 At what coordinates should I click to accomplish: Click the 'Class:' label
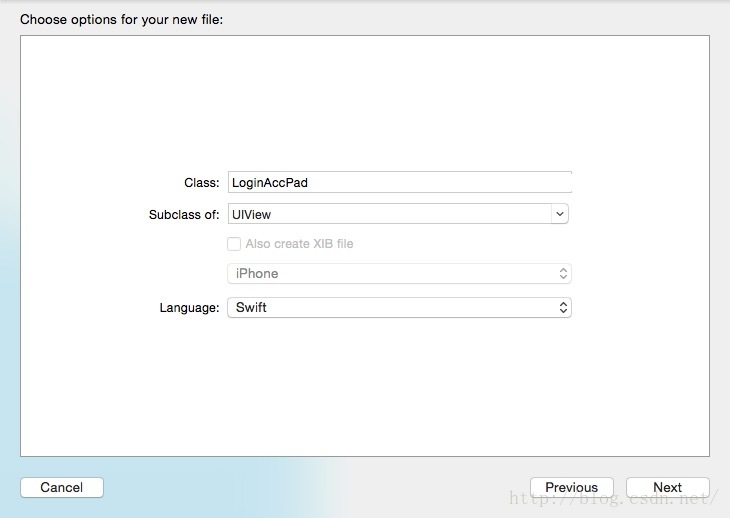[202, 182]
